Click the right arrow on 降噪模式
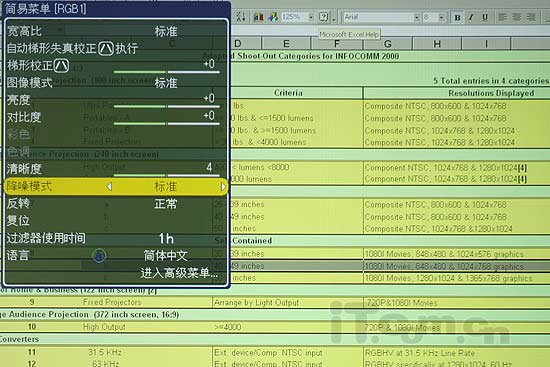550x367 pixels. tap(223, 187)
